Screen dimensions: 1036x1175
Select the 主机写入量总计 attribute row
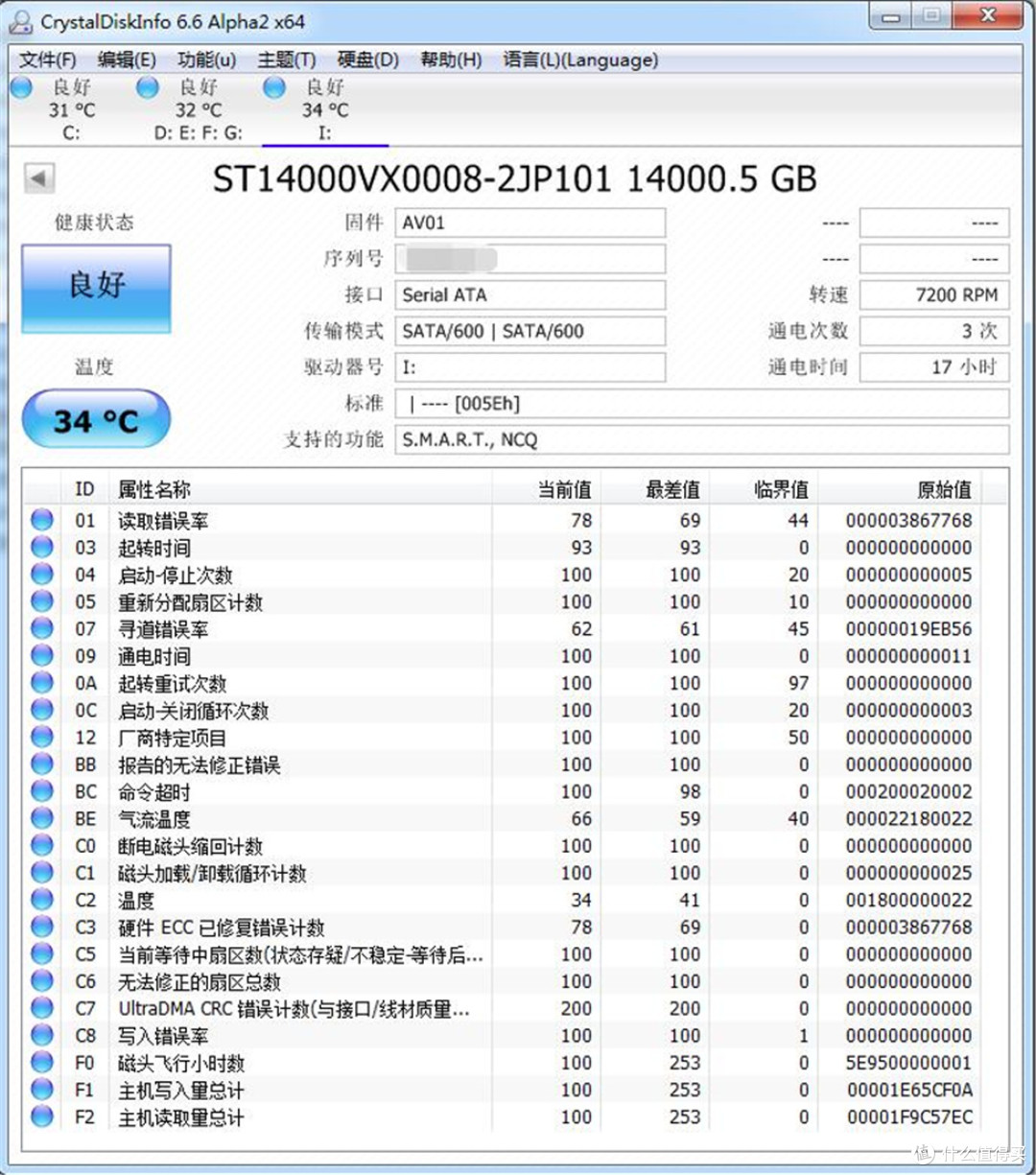click(x=504, y=1090)
